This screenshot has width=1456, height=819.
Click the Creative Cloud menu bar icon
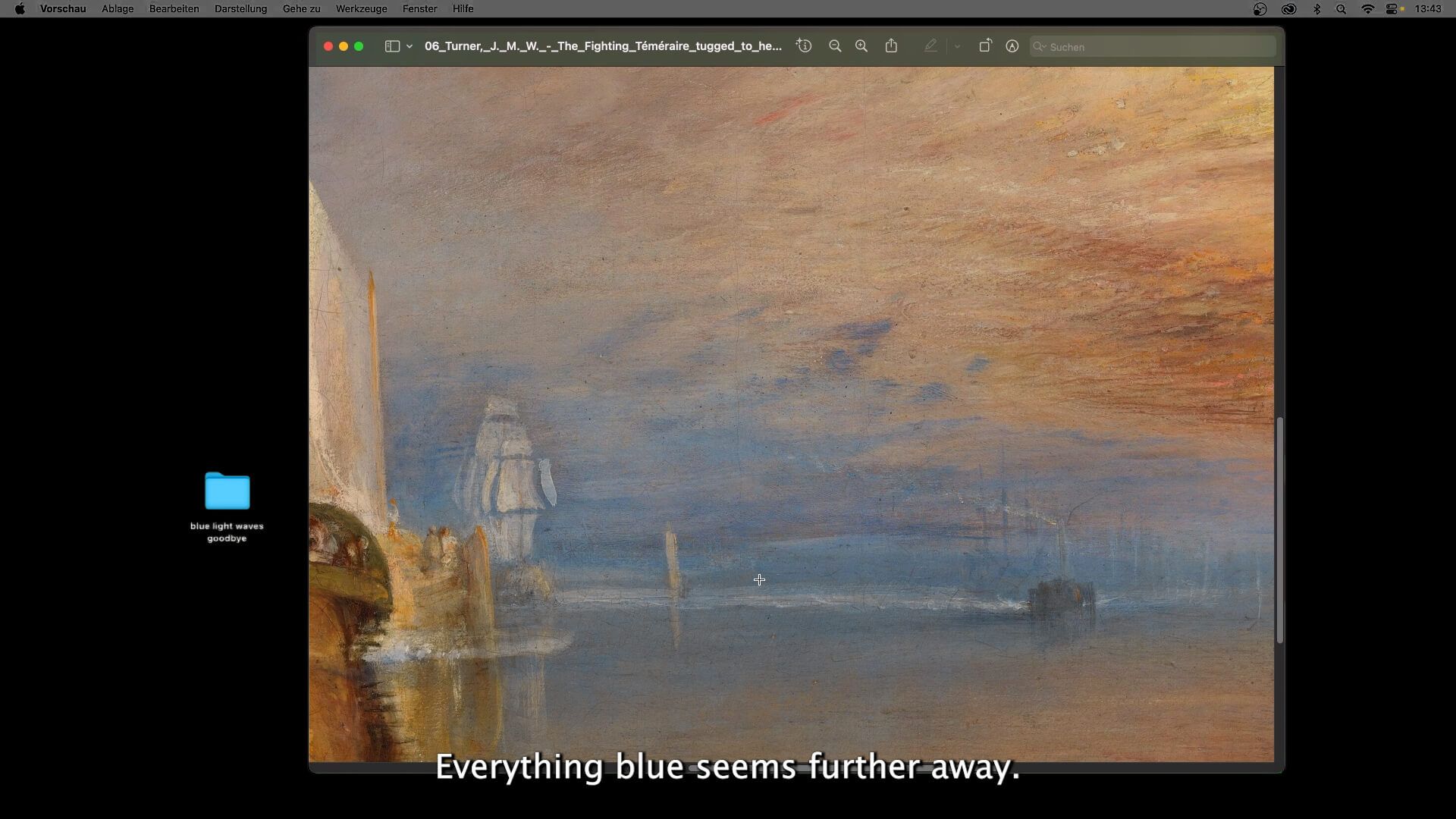(x=1288, y=9)
